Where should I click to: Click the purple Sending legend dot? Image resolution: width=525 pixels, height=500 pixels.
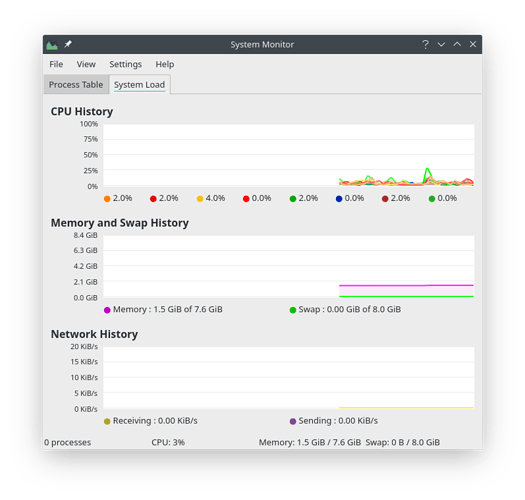tap(293, 421)
